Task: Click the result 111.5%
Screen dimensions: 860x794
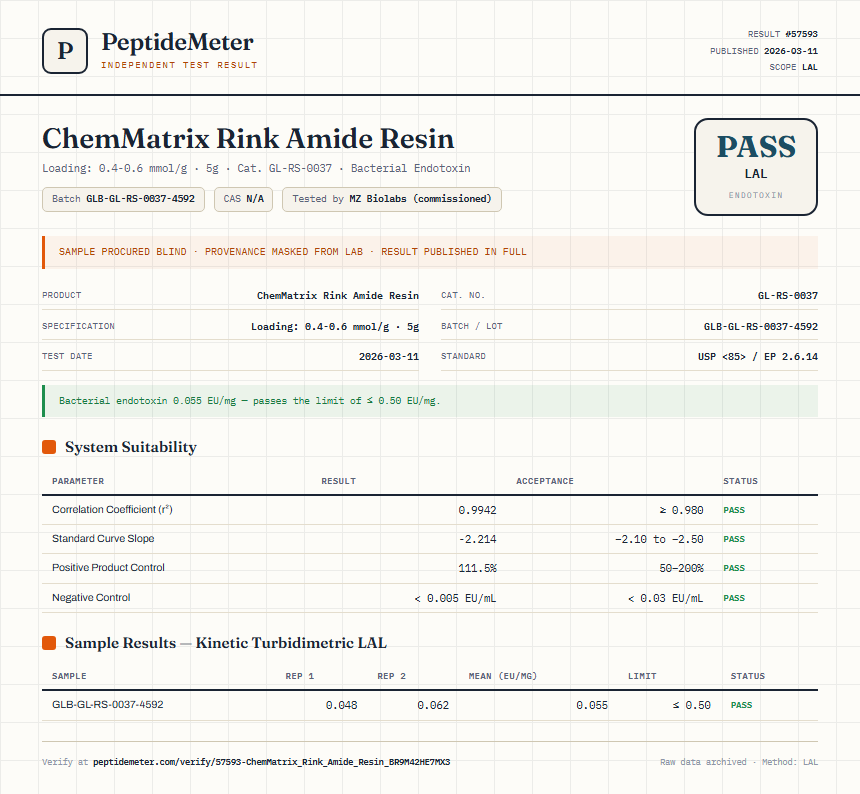Action: (x=477, y=568)
